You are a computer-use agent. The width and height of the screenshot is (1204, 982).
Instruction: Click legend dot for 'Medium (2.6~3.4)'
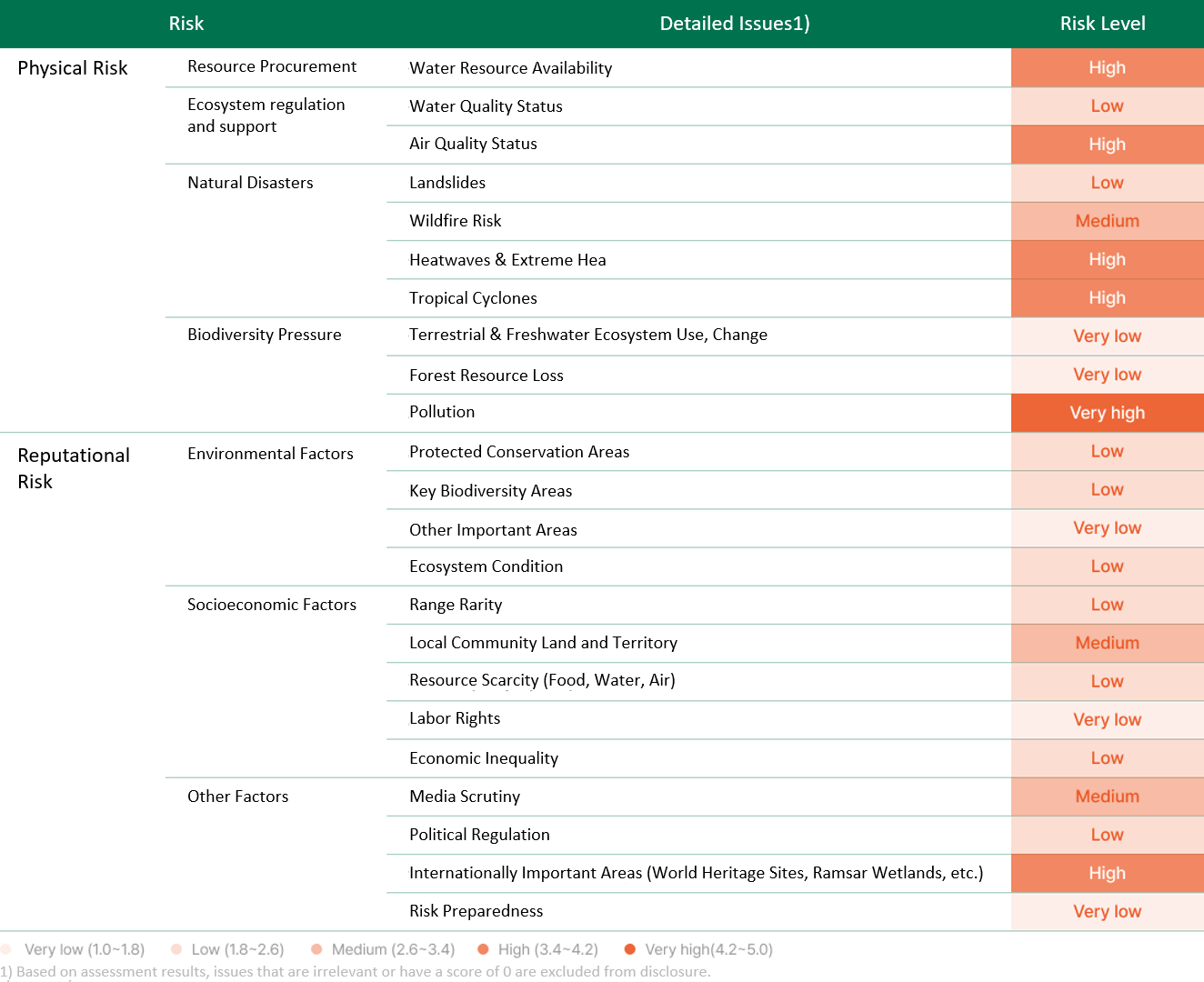(x=316, y=949)
